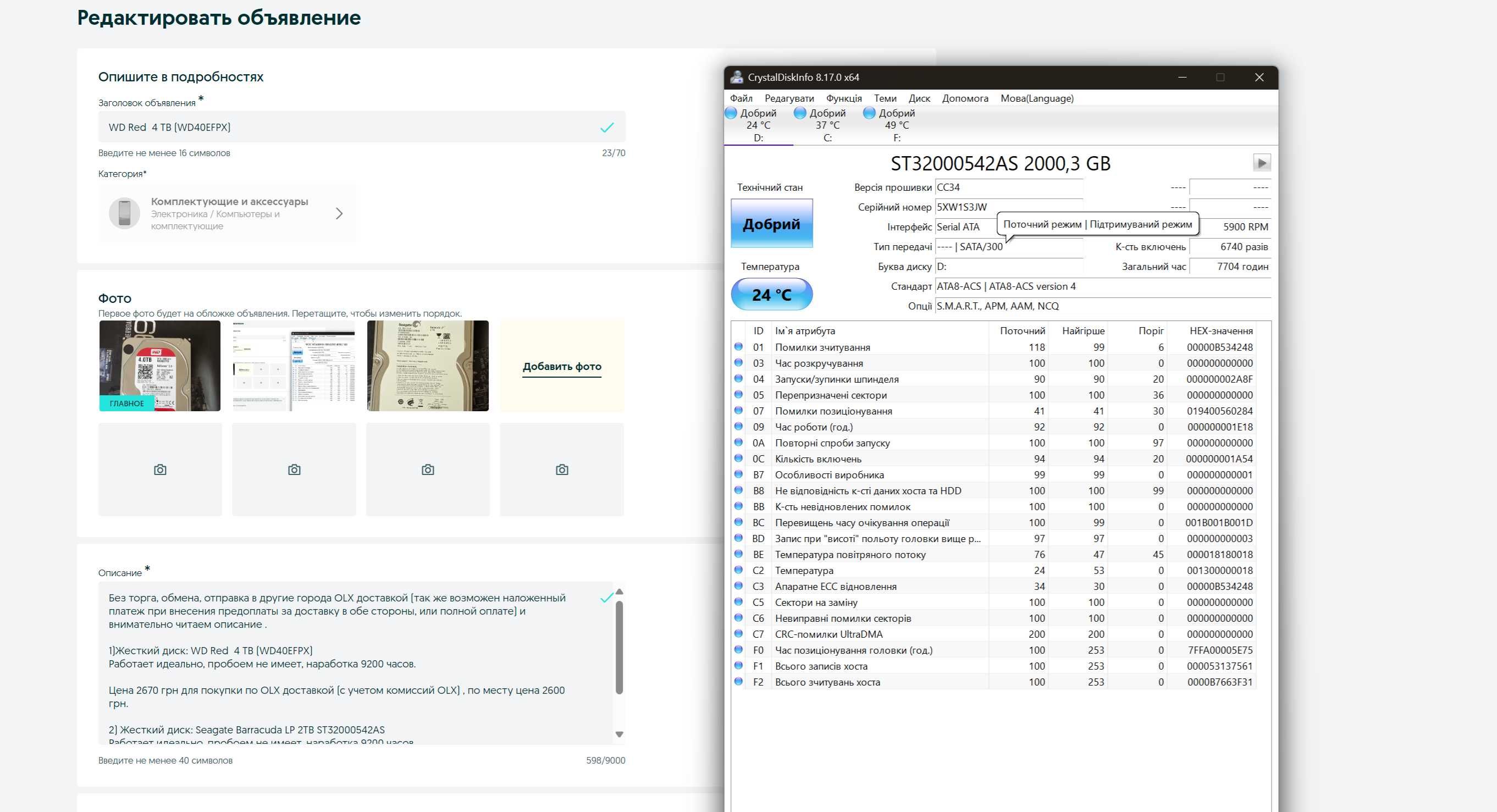This screenshot has width=1497, height=812.
Task: Open the Мова(Language) menu
Action: (x=1037, y=98)
